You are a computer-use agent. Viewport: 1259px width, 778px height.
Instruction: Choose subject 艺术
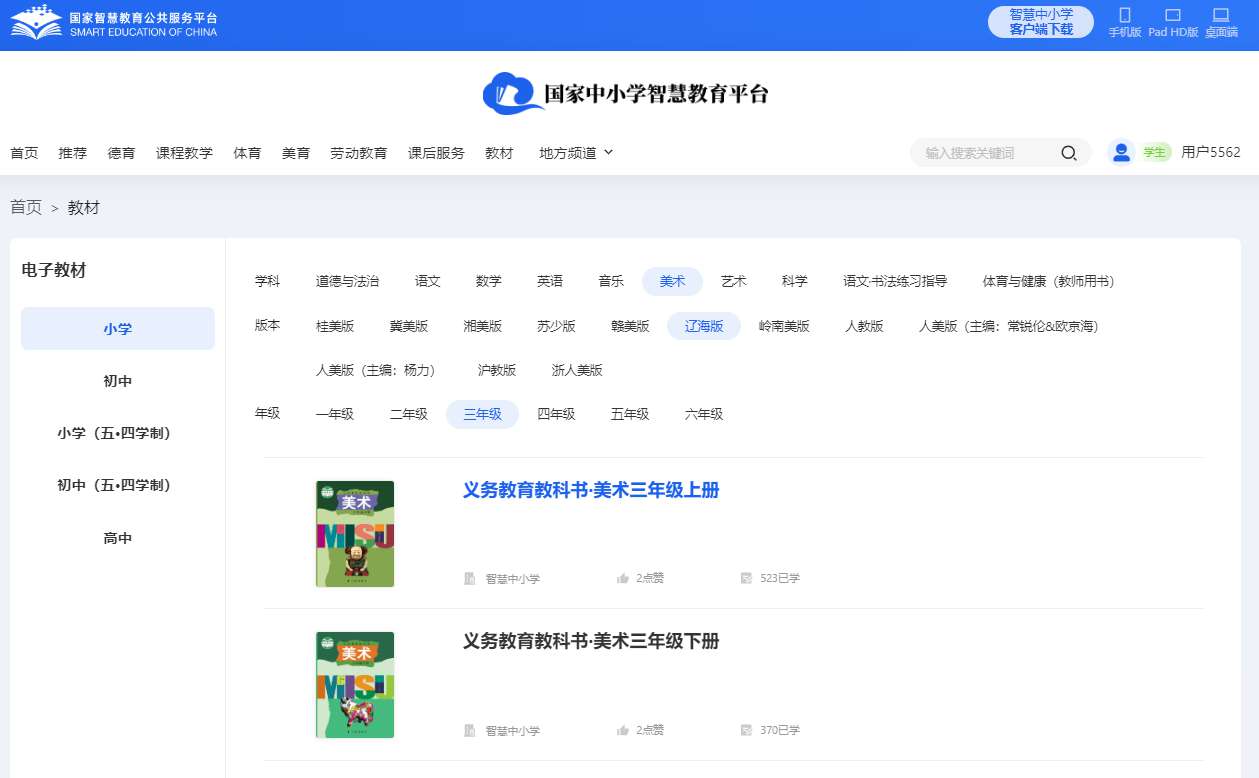tap(734, 282)
